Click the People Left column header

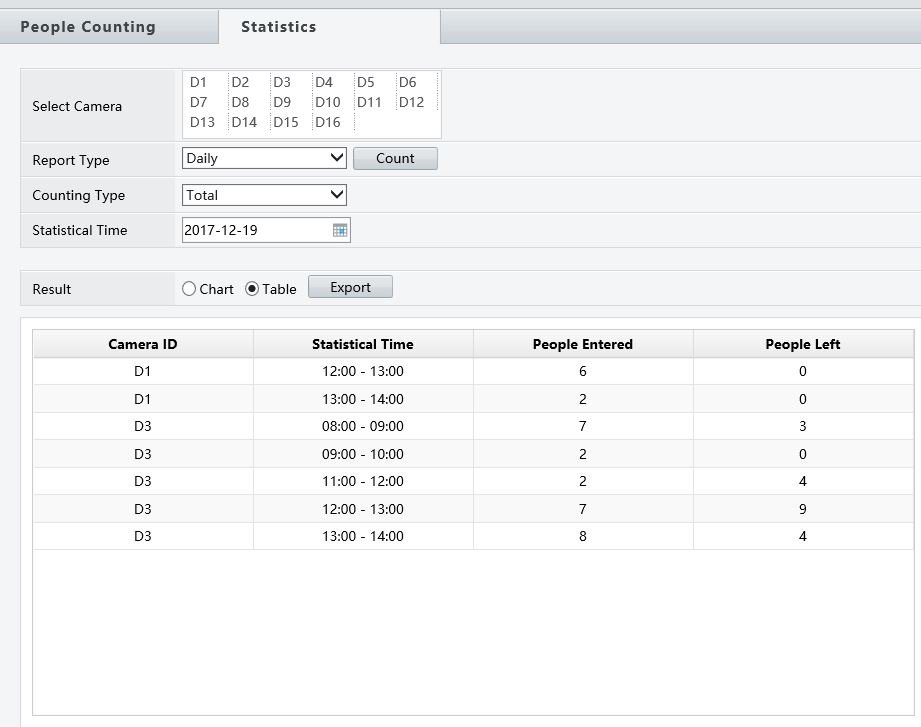click(x=802, y=344)
